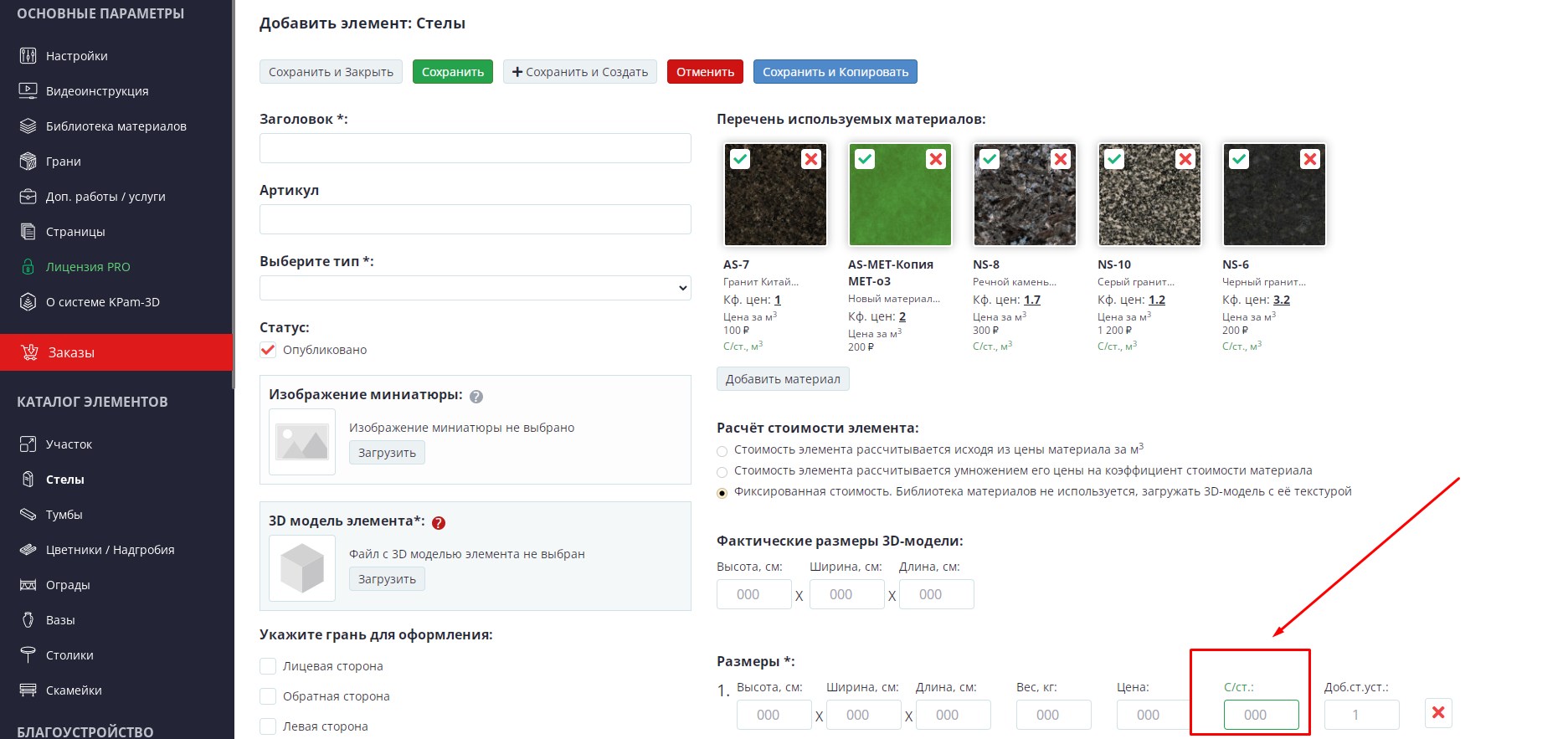The width and height of the screenshot is (1568, 739).
Task: Open Лицензия PRO menu item
Action: click(x=88, y=267)
